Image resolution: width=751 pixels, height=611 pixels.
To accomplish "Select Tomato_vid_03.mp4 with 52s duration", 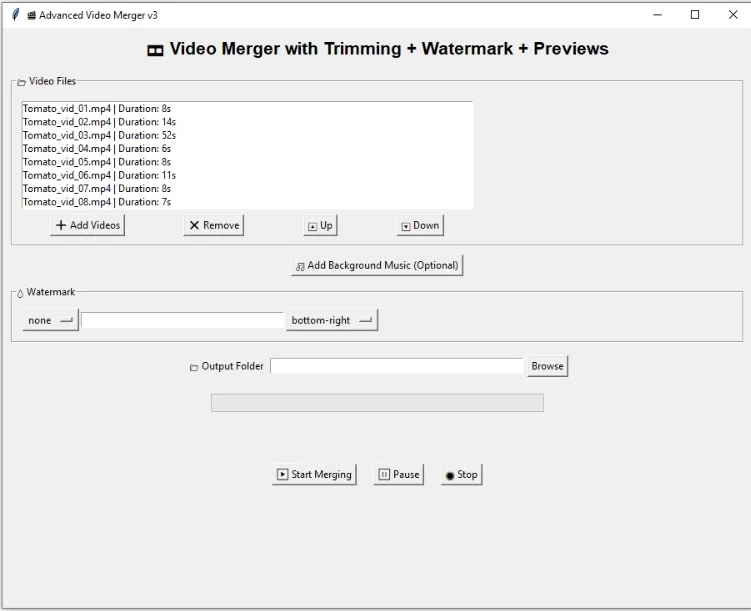I will pos(99,135).
